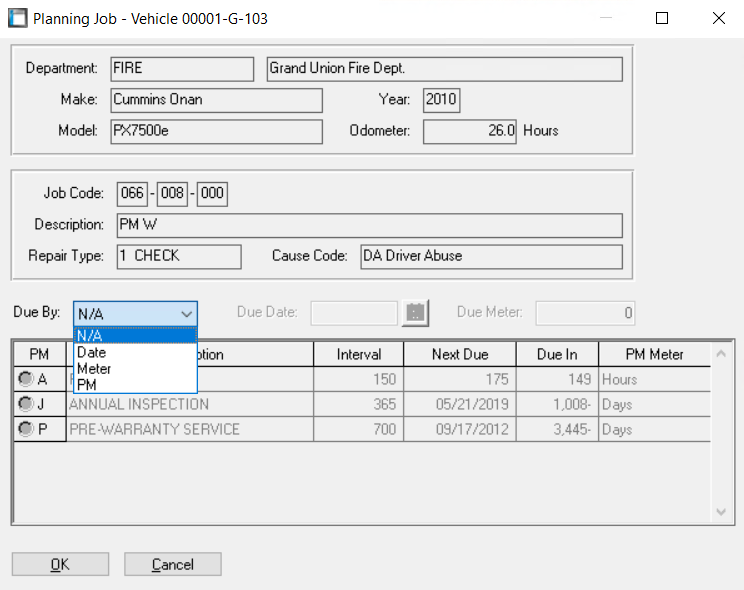Collapse the Due By dropdown arrow
The width and height of the screenshot is (744, 590).
point(186,314)
